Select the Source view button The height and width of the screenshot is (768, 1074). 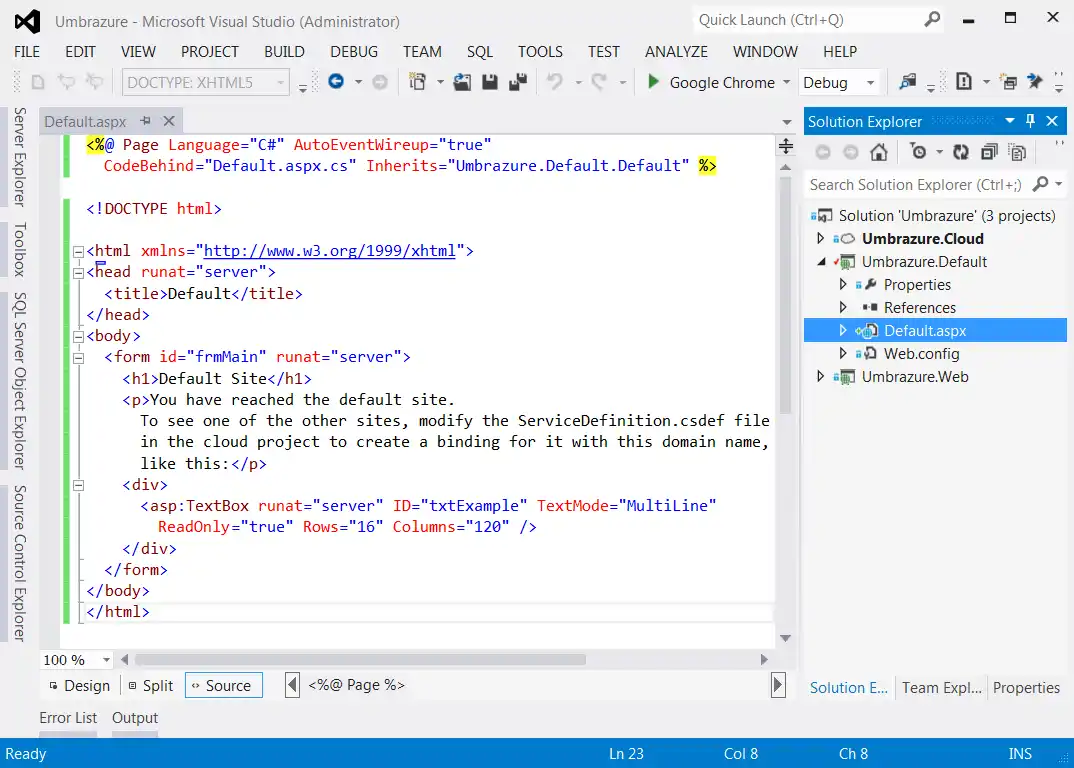223,686
